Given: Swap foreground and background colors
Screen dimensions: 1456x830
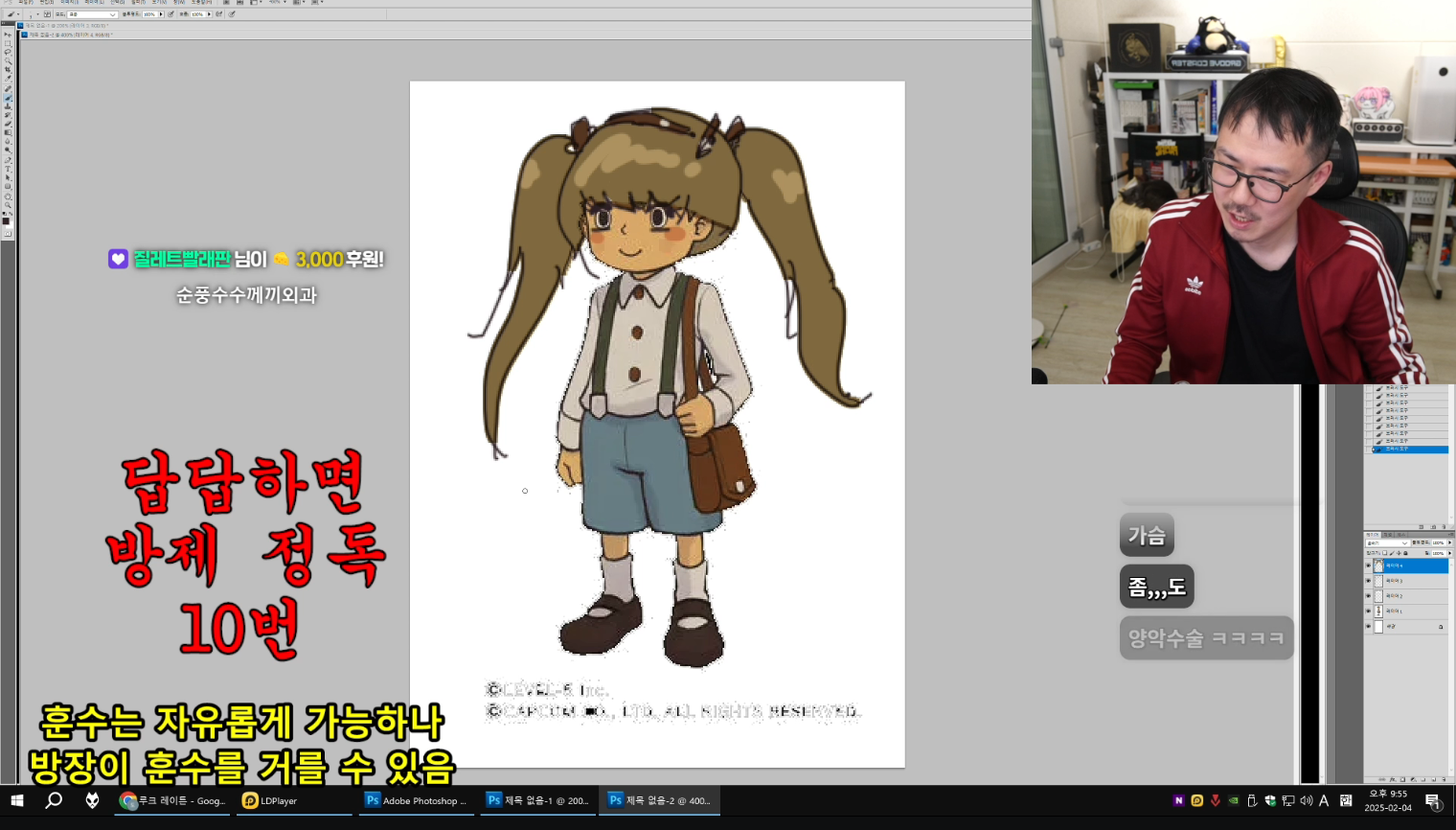Looking at the screenshot, I should click(11, 214).
